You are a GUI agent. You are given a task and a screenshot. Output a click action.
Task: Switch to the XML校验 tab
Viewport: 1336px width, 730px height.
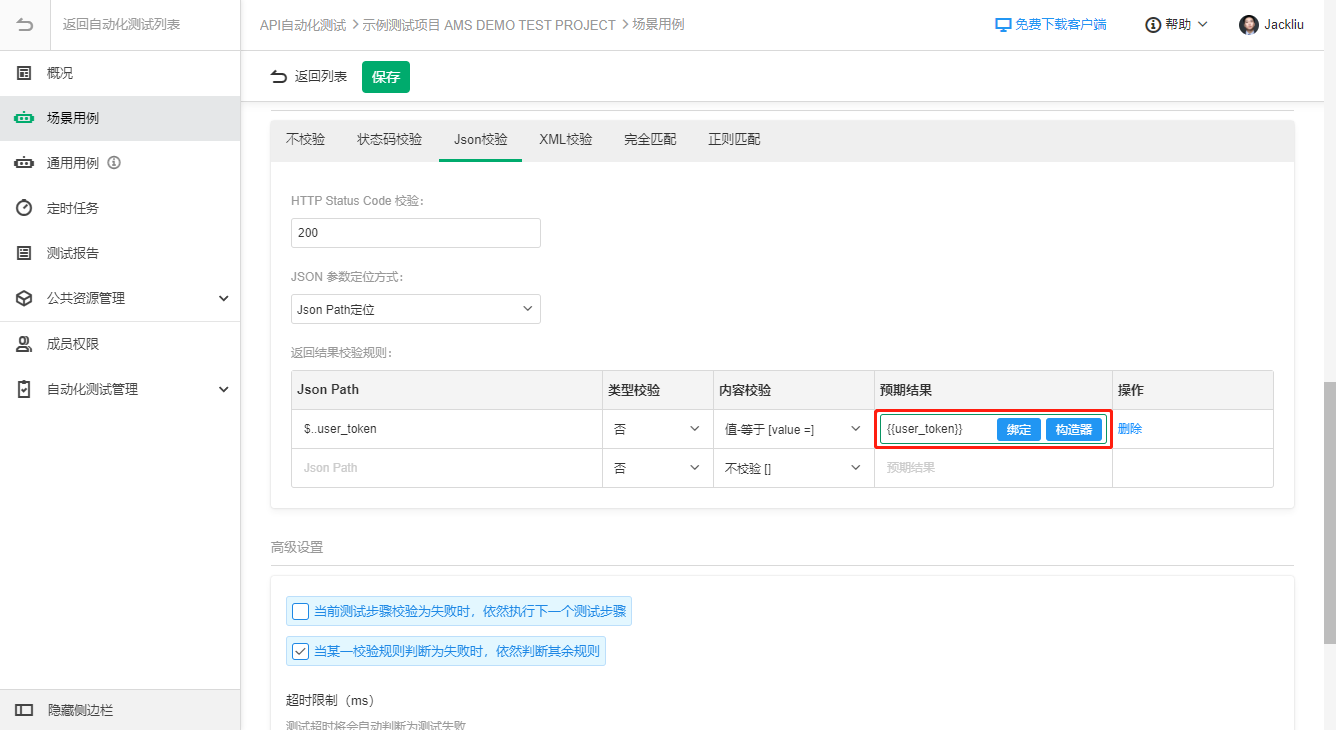click(x=565, y=140)
